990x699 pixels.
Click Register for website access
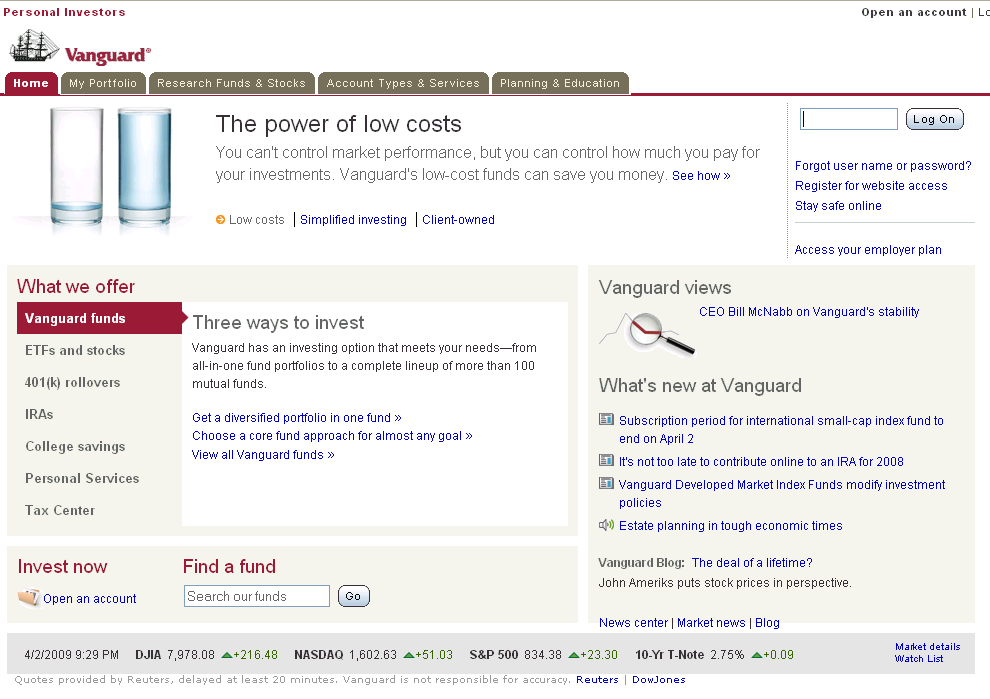[871, 186]
